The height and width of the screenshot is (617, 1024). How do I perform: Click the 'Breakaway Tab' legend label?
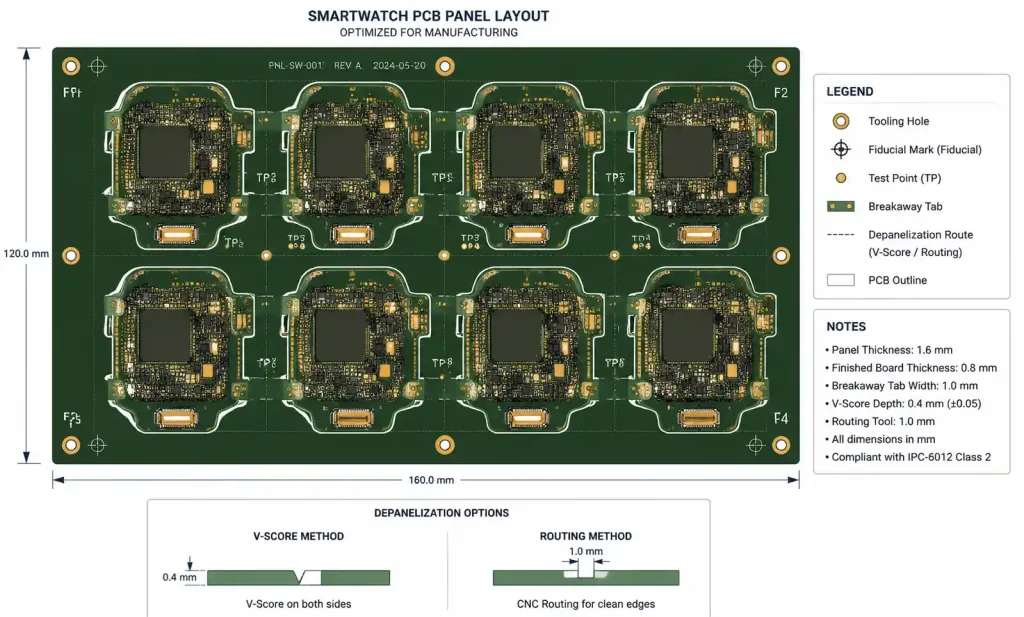905,206
